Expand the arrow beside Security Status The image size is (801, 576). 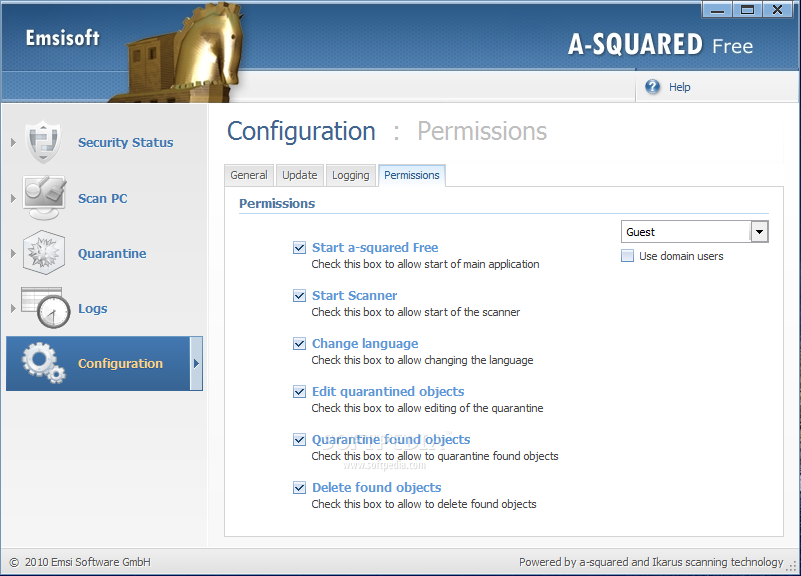(13, 142)
